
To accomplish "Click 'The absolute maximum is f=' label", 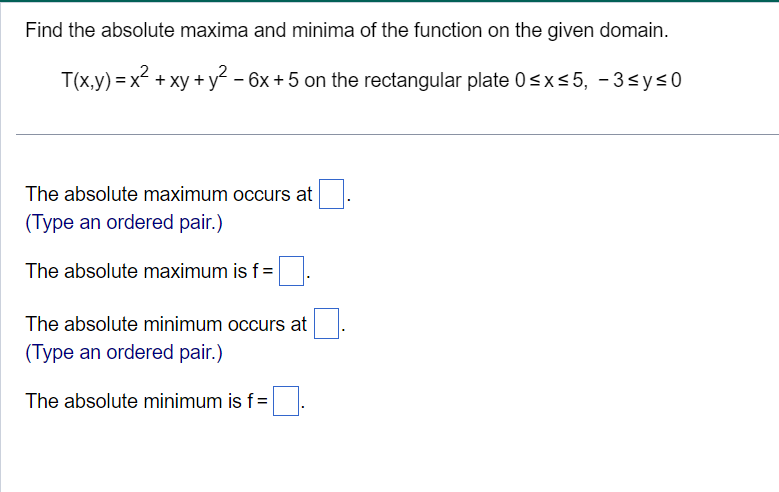I will click(x=150, y=271).
